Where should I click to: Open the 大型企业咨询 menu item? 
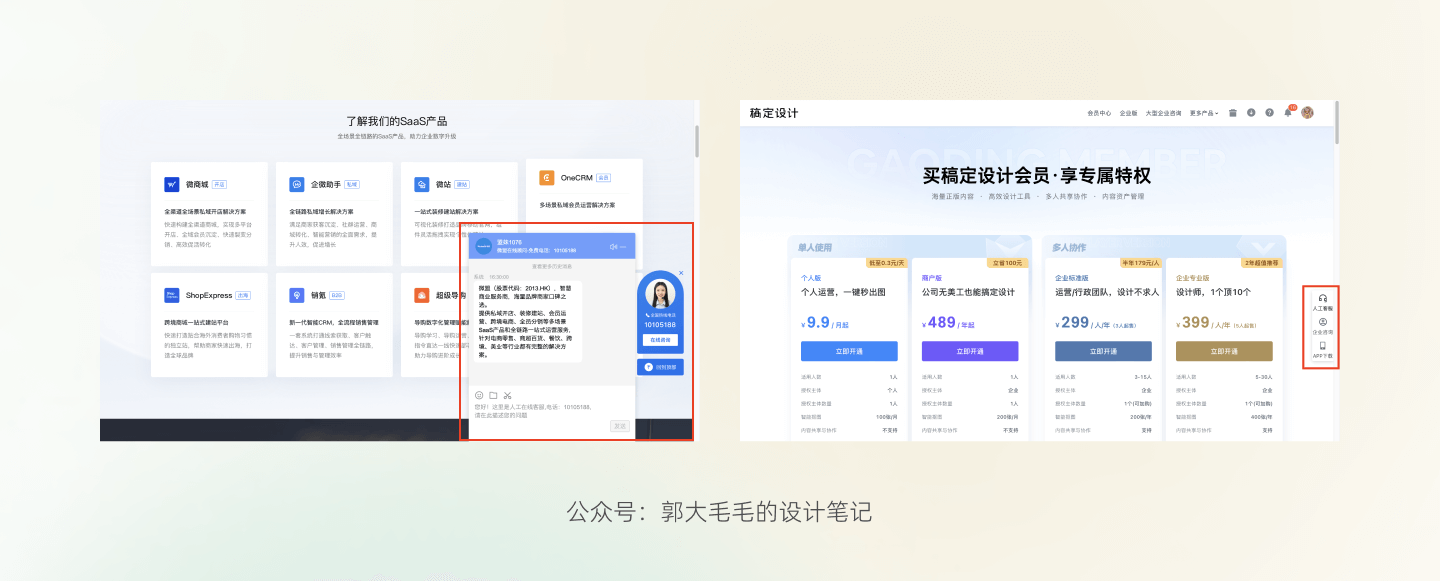(x=1163, y=113)
